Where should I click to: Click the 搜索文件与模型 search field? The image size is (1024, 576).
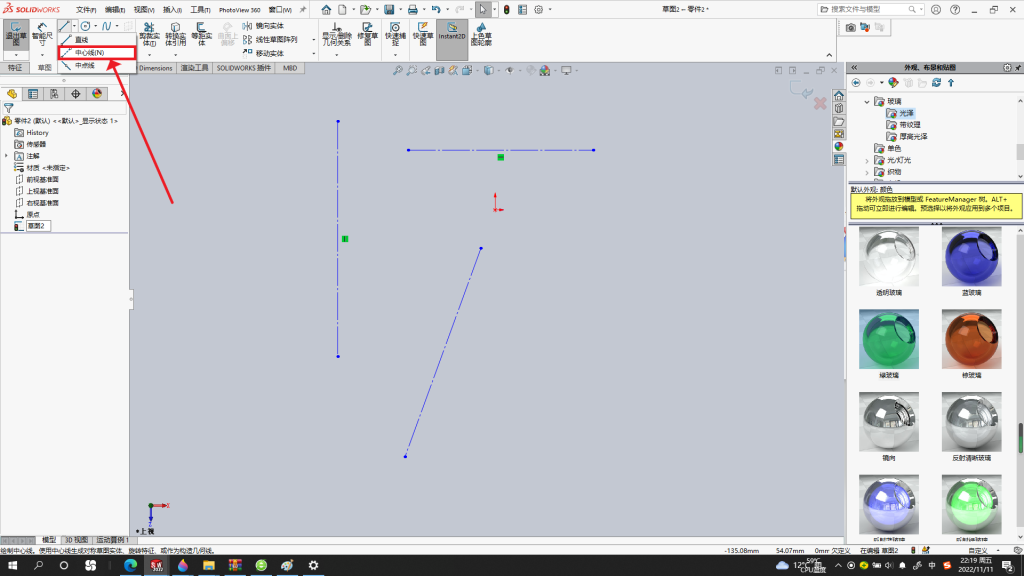[x=870, y=10]
